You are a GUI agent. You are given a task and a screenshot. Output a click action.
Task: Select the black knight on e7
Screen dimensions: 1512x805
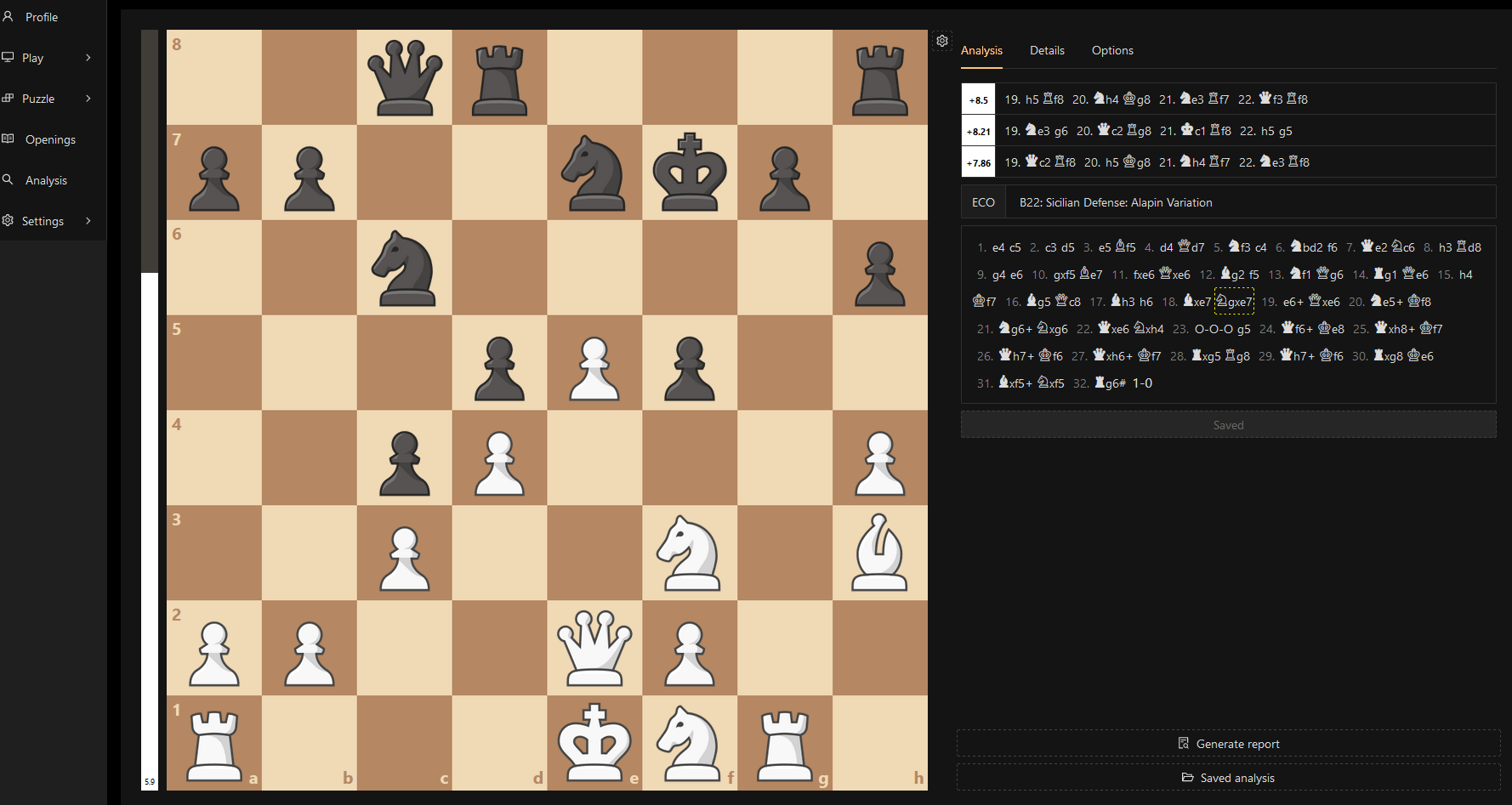tap(594, 173)
